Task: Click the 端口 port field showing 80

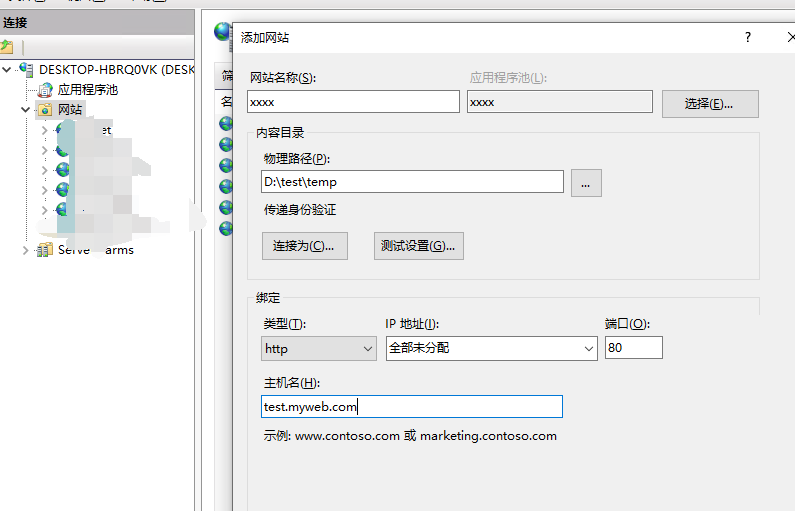Action: pyautogui.click(x=633, y=348)
